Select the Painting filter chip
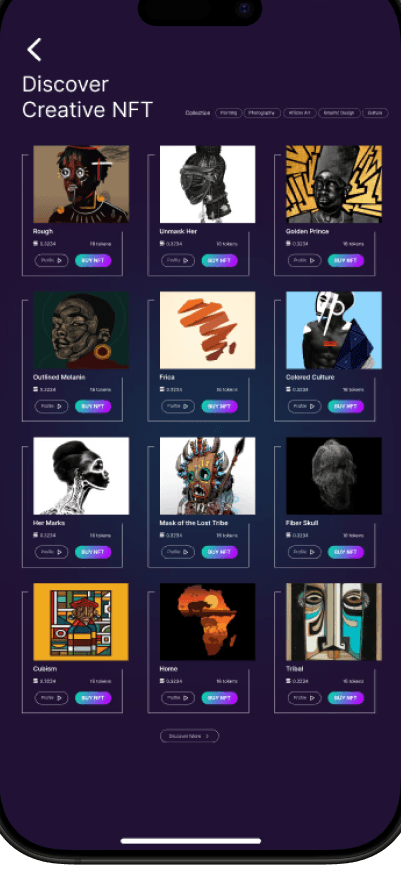Image resolution: width=401 pixels, height=873 pixels. (228, 113)
